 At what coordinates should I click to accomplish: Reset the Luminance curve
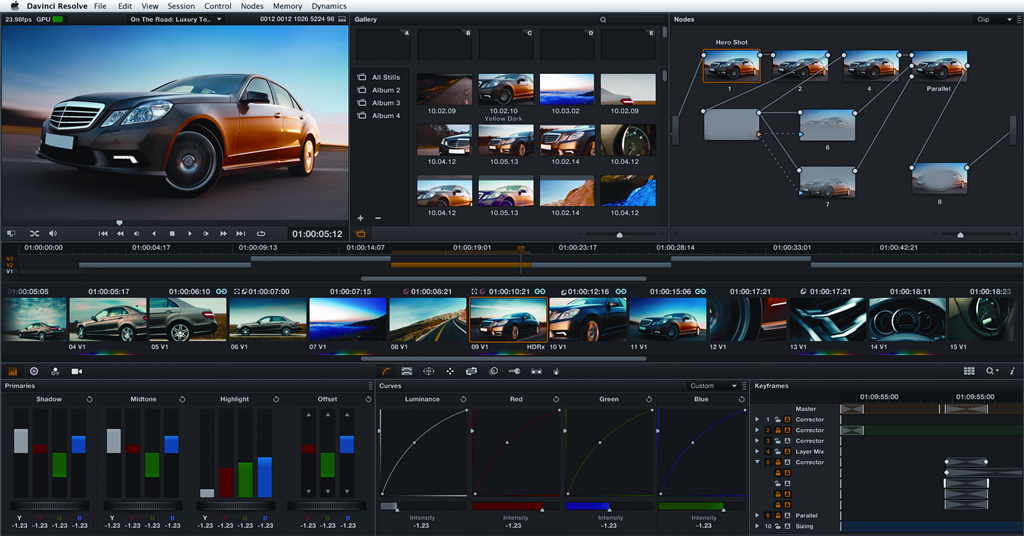tap(463, 399)
